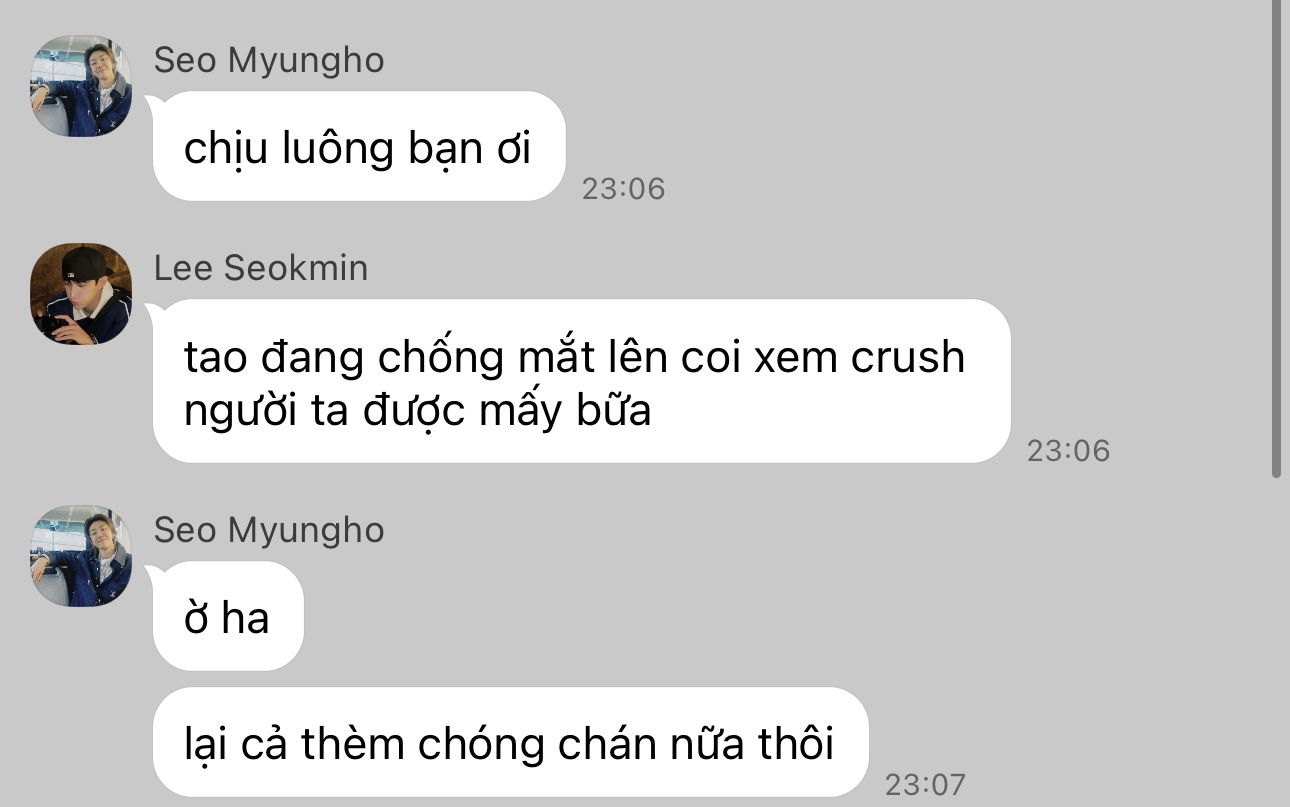Click the 23:07 timestamp

pyautogui.click(x=925, y=784)
